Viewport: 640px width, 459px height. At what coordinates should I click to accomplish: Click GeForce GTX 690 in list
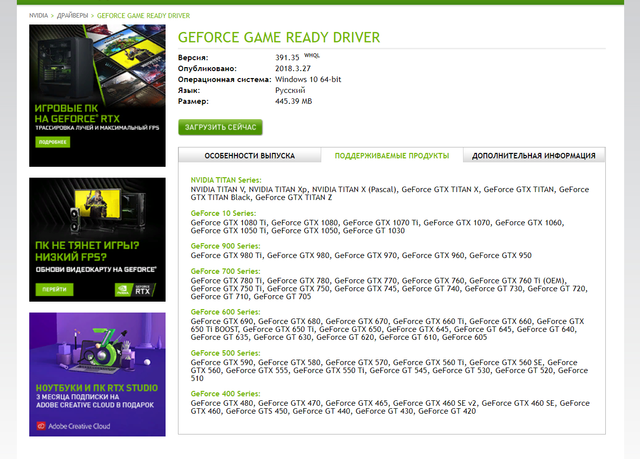click(222, 322)
